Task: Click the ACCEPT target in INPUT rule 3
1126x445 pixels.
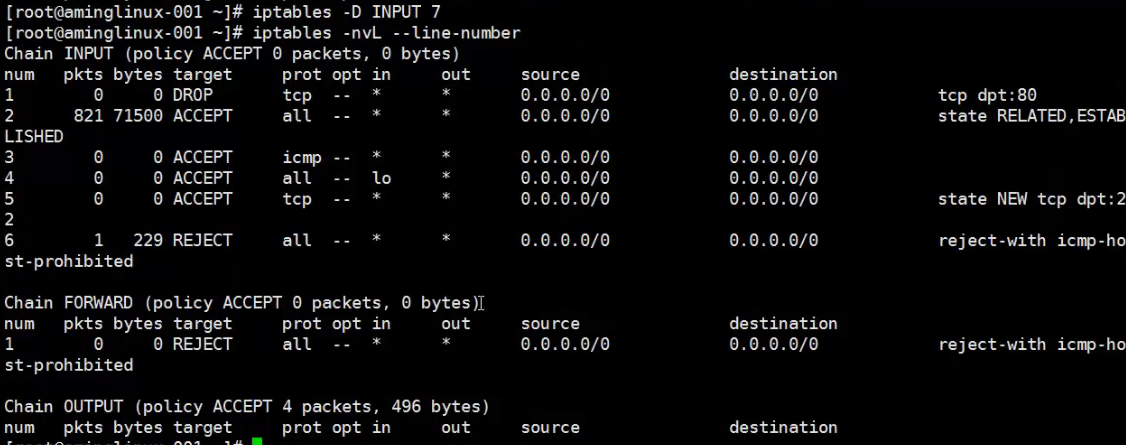Action: click(x=203, y=157)
